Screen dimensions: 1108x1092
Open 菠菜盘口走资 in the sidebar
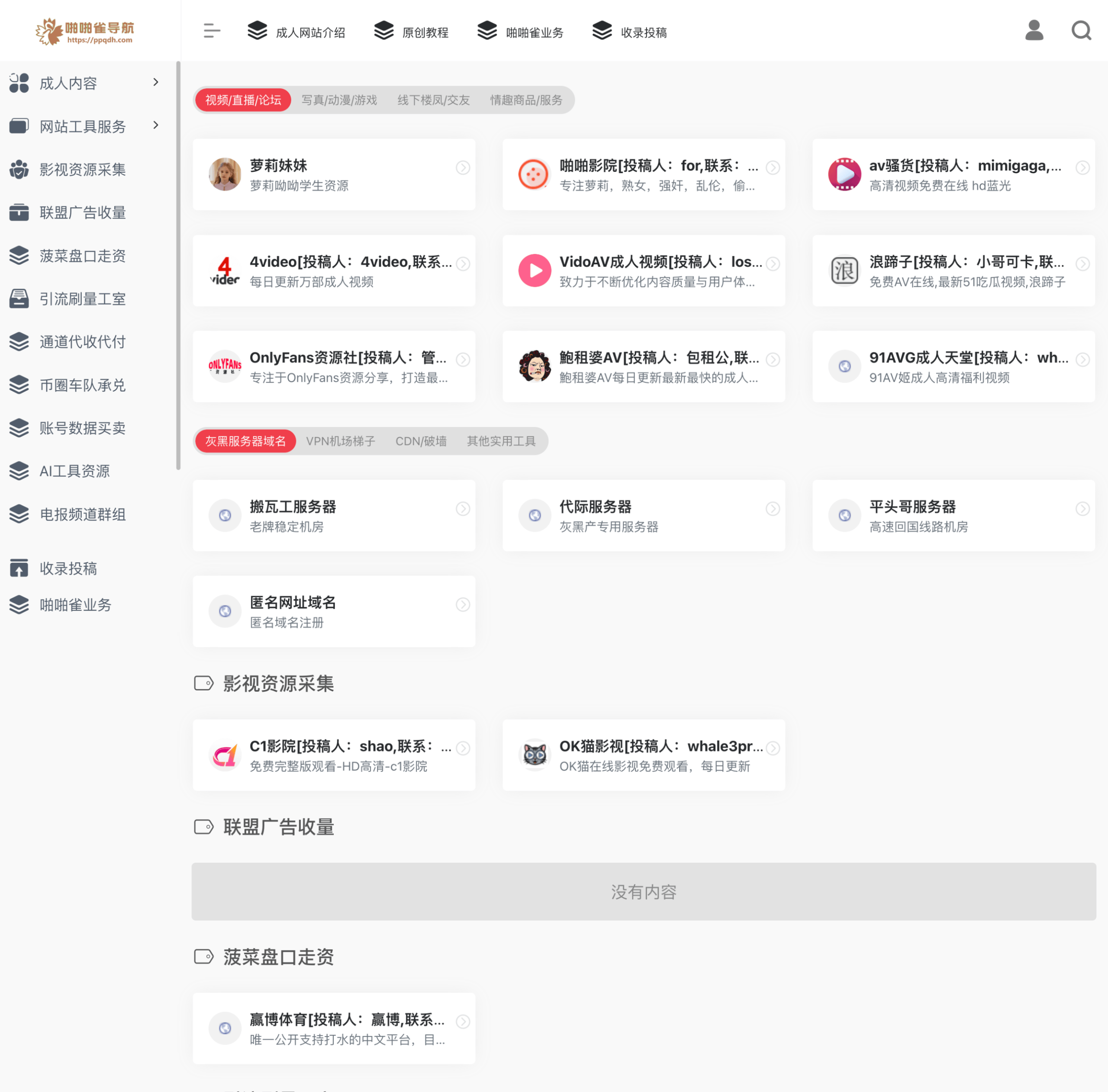coord(83,256)
